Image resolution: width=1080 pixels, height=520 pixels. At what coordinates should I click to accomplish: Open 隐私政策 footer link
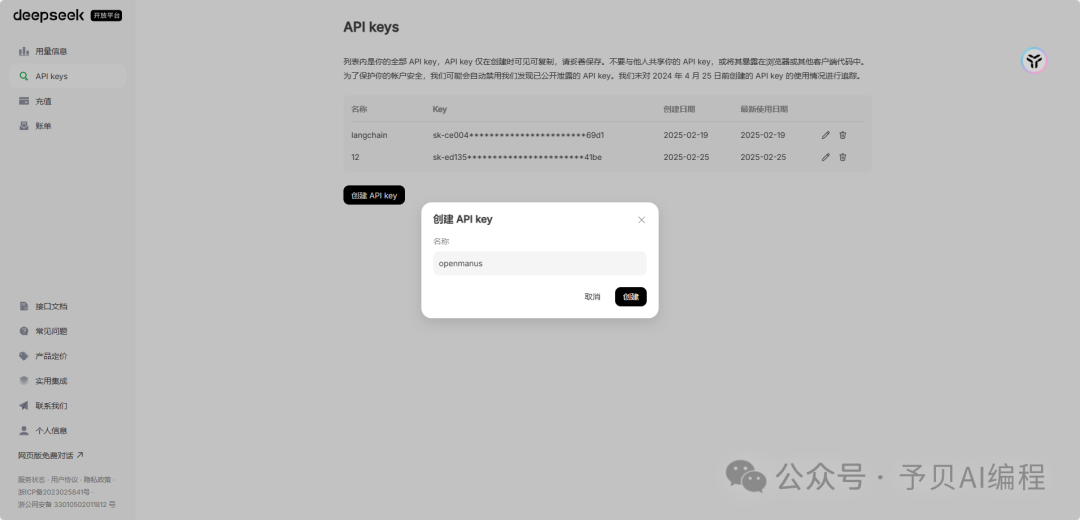[x=97, y=479]
